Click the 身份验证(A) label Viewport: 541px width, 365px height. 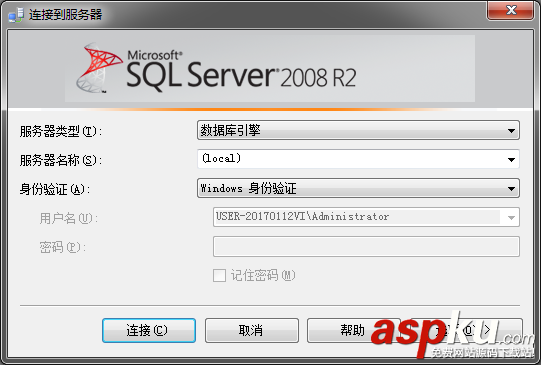pyautogui.click(x=55, y=189)
